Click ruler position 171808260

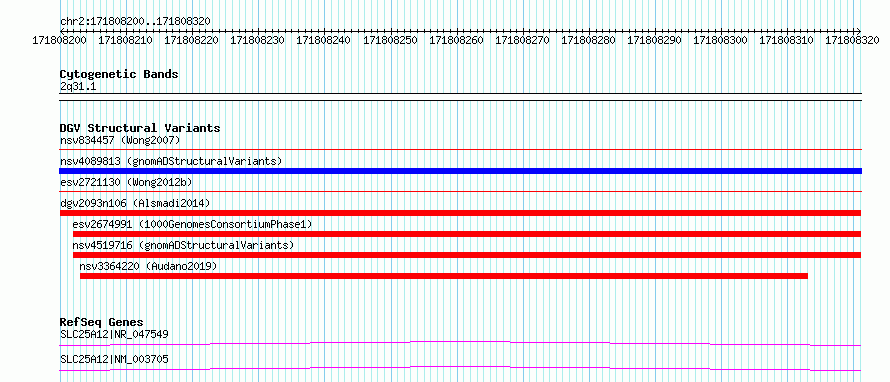[456, 40]
